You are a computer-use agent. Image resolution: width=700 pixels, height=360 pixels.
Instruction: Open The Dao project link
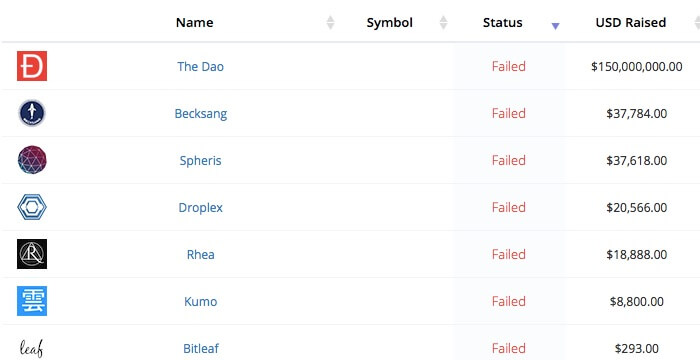[200, 67]
